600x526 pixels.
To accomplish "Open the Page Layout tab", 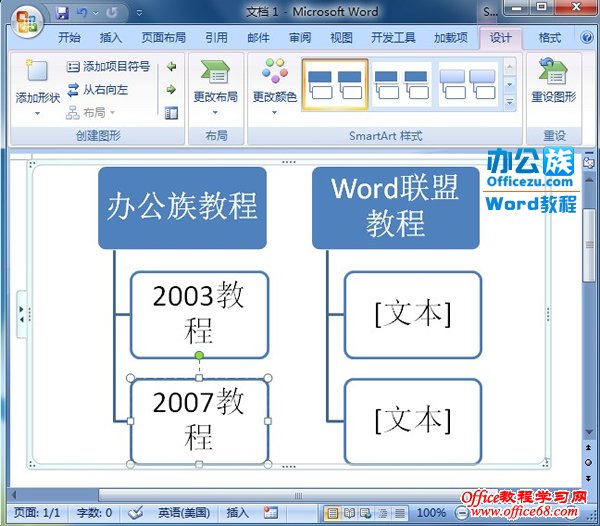I will point(164,38).
